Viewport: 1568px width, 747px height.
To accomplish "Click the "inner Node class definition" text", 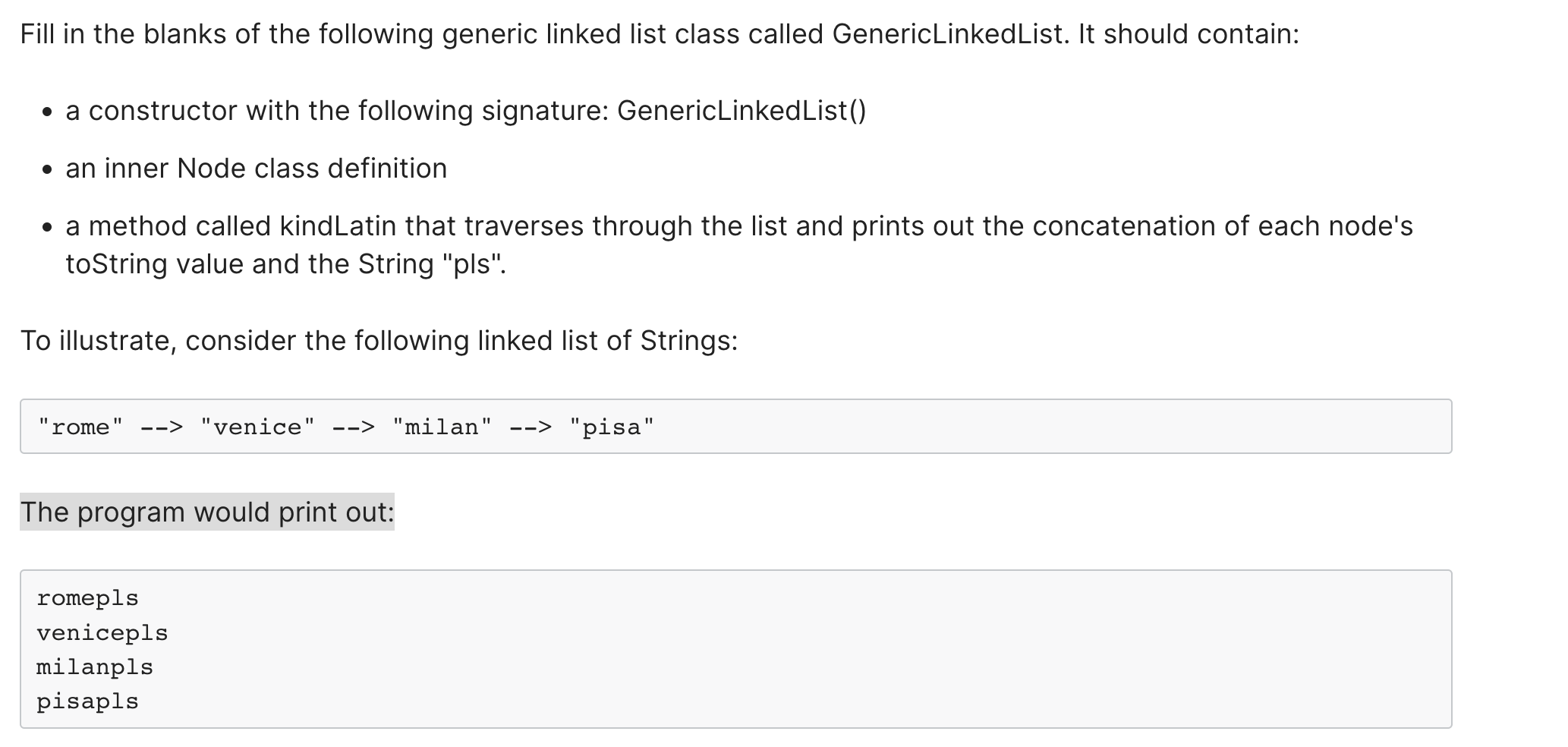I will (276, 169).
